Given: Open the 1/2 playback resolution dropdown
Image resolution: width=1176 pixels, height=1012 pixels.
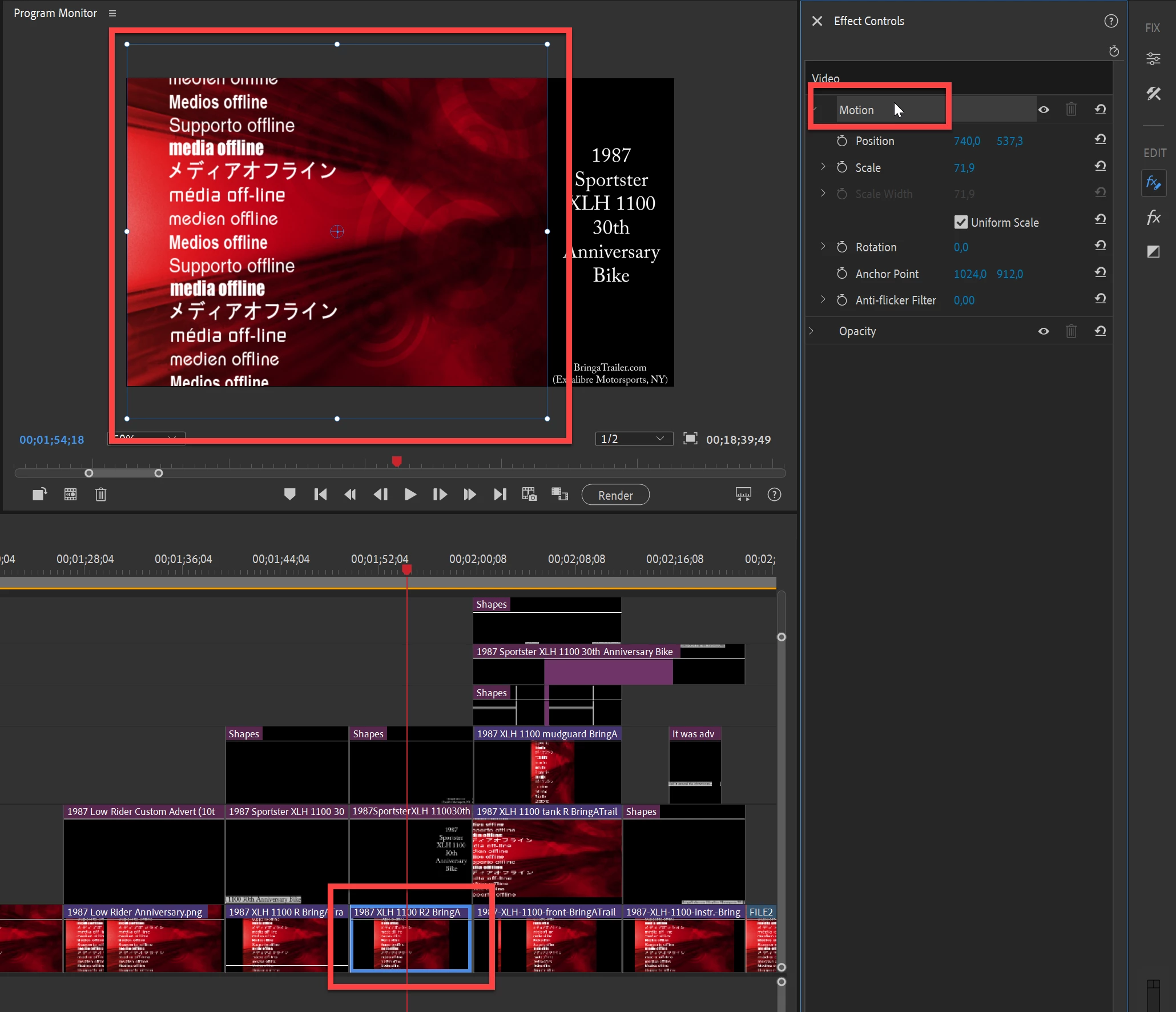Looking at the screenshot, I should (633, 439).
